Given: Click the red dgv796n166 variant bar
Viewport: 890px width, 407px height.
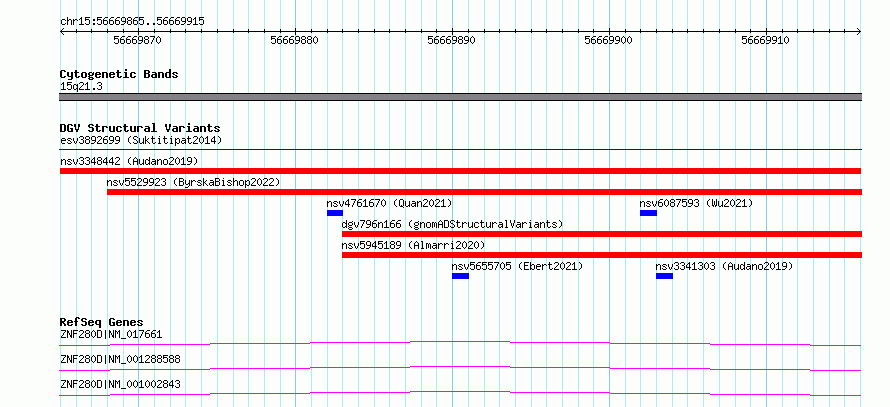Looking at the screenshot, I should [602, 234].
